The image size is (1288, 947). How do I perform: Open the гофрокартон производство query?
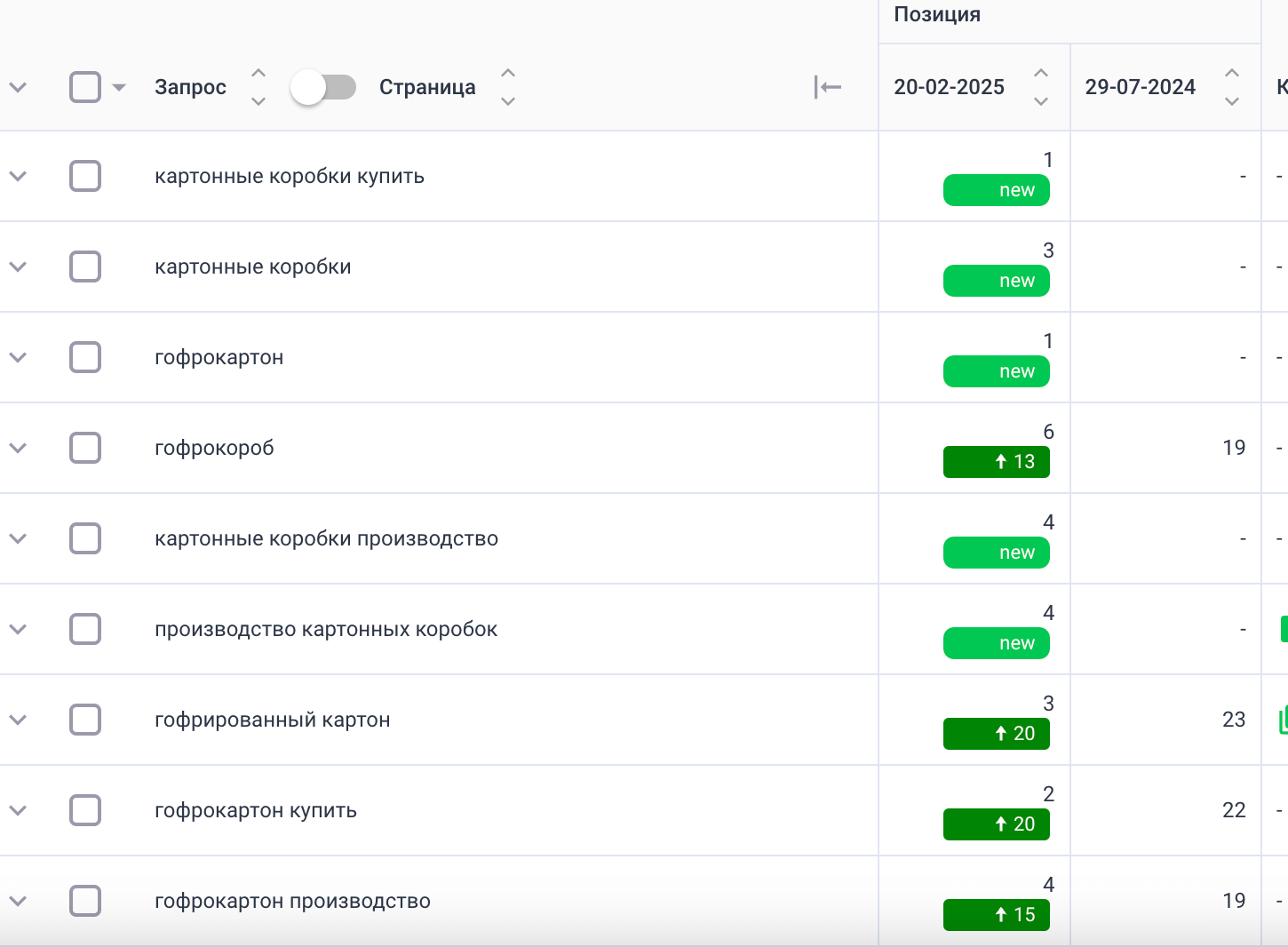click(292, 901)
